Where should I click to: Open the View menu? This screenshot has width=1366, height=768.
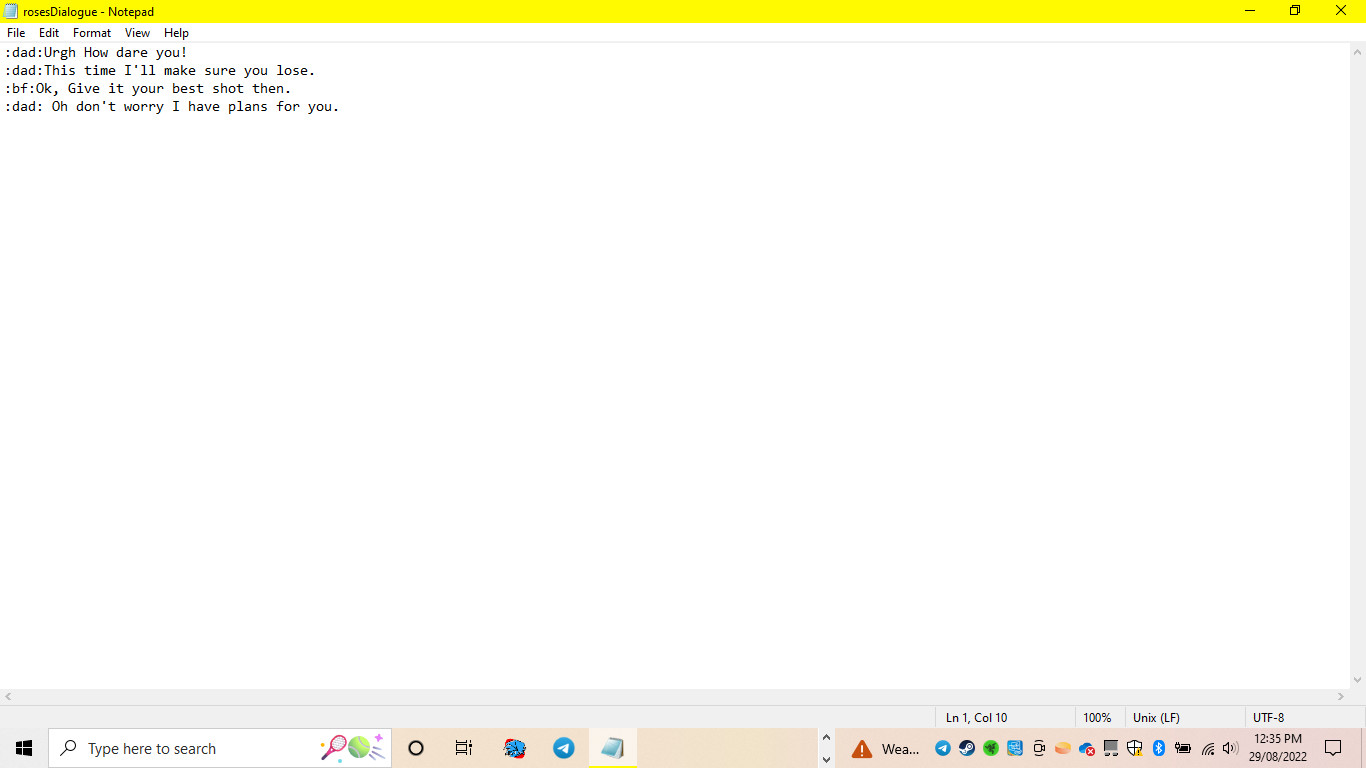(x=137, y=33)
